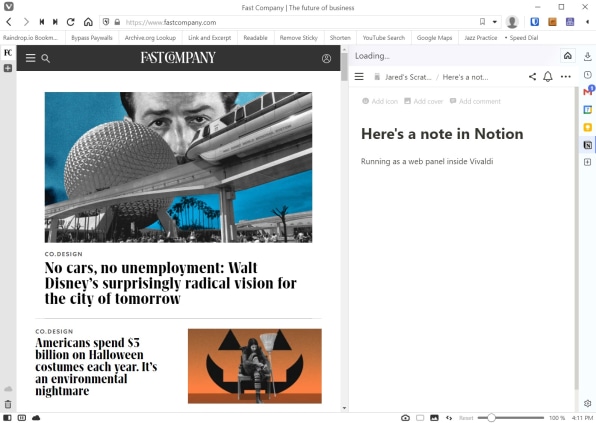This screenshot has width=596, height=423.
Task: Open the Fast Company hamburger menu
Action: [x=30, y=58]
